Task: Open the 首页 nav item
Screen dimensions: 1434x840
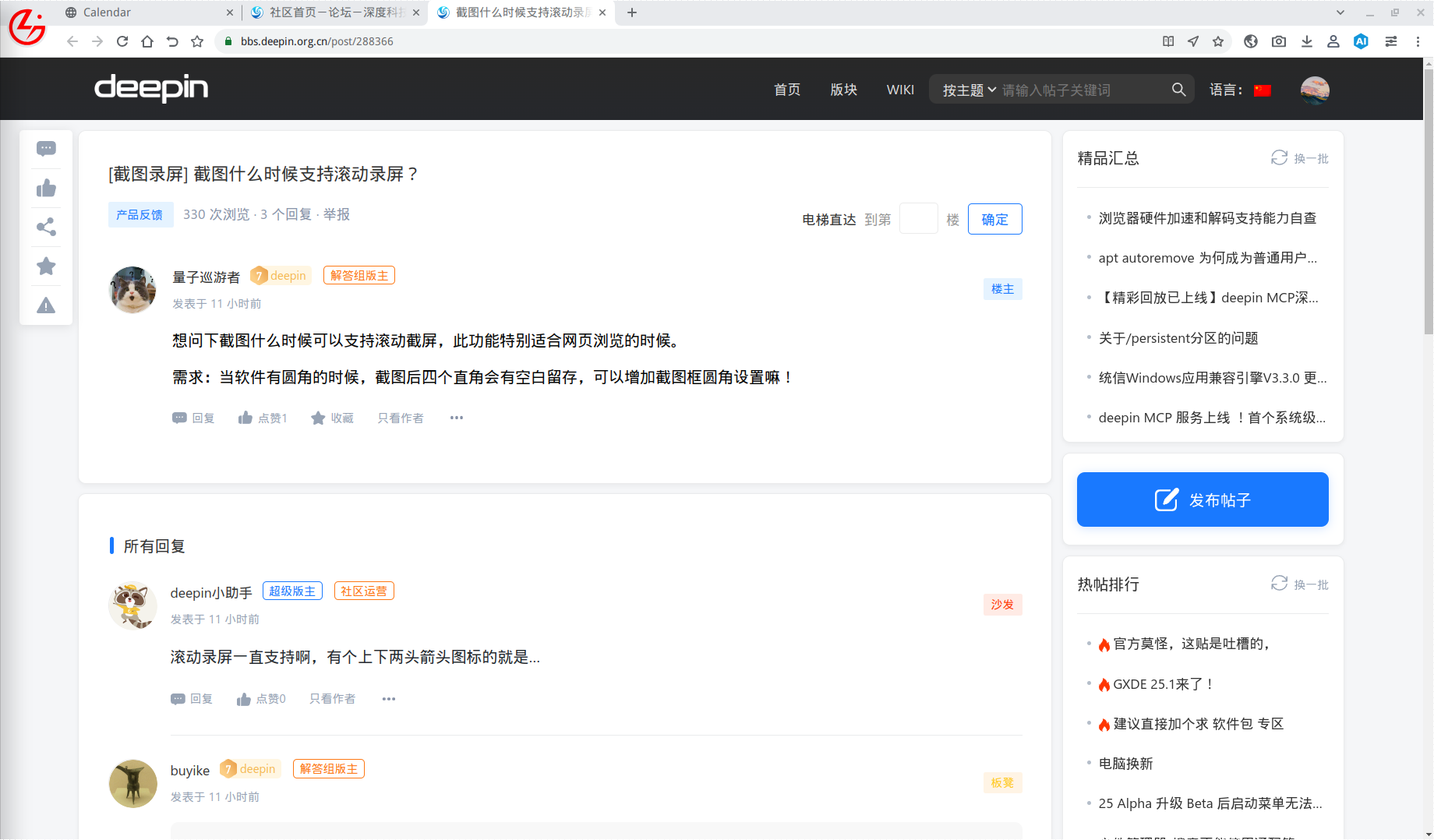Action: pos(787,90)
